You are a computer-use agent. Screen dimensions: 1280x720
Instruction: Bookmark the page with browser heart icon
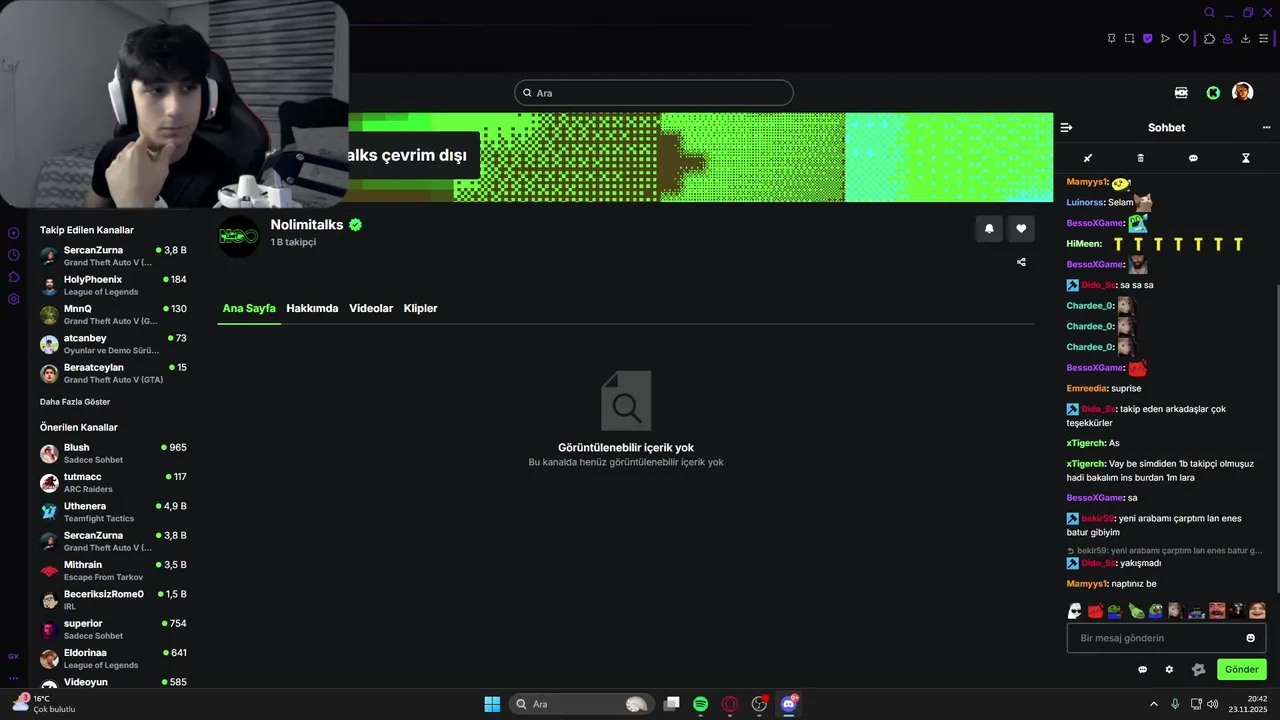pyautogui.click(x=1183, y=39)
